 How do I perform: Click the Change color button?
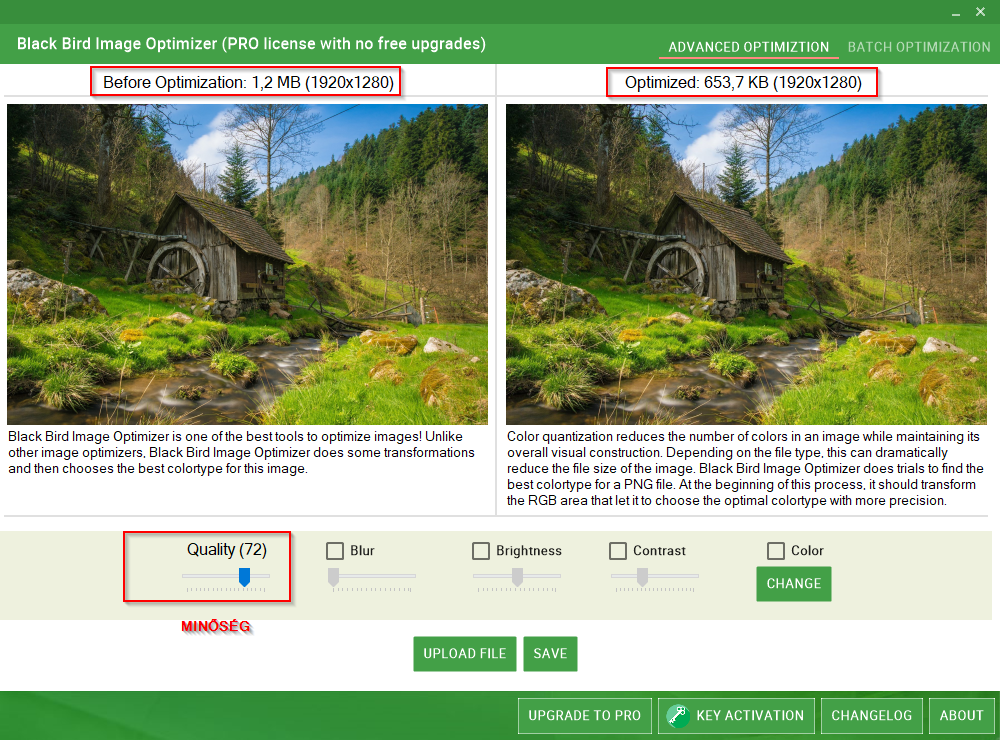[793, 584]
